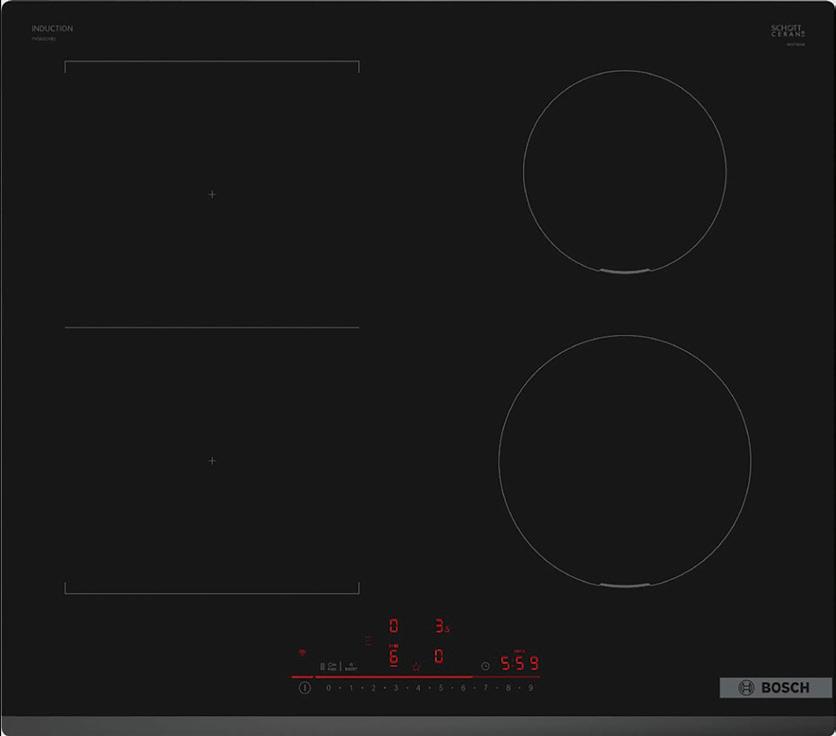
Task: Point at the lower flex zone cross marker
Action: pos(212,460)
